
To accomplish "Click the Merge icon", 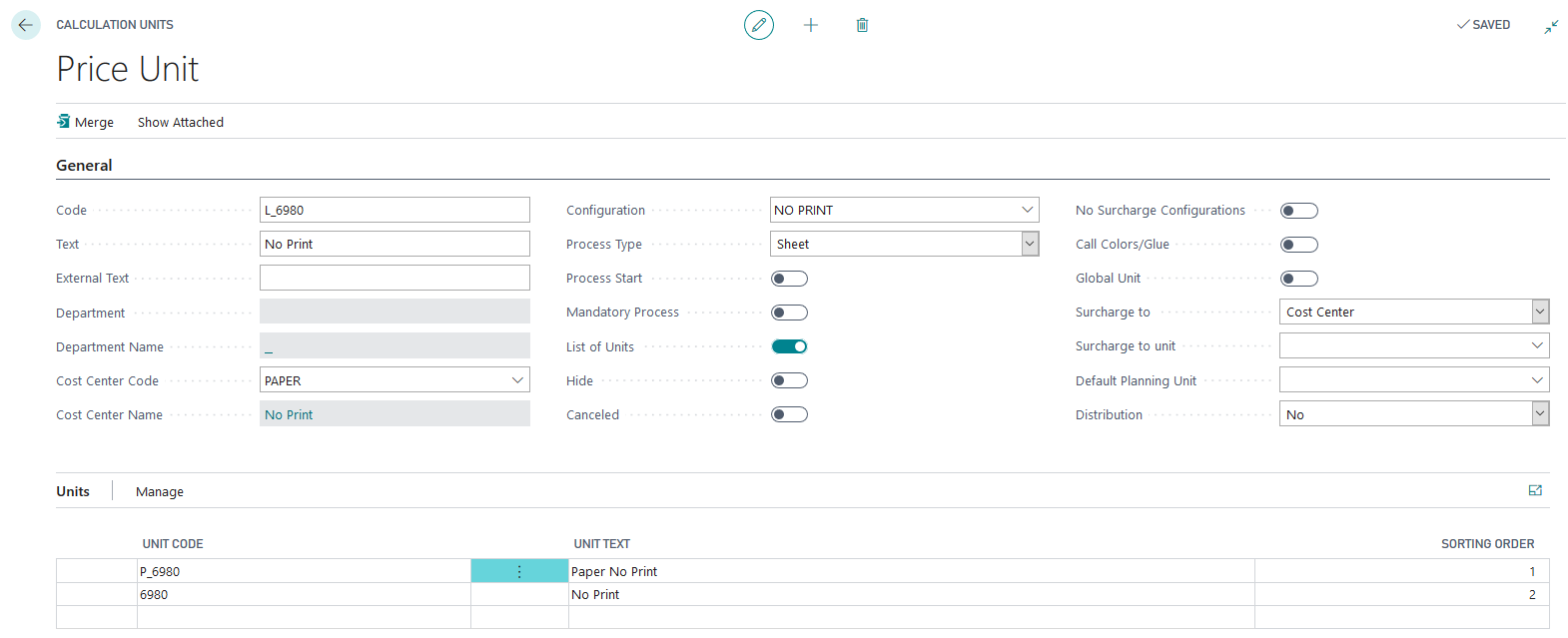I will pyautogui.click(x=64, y=122).
